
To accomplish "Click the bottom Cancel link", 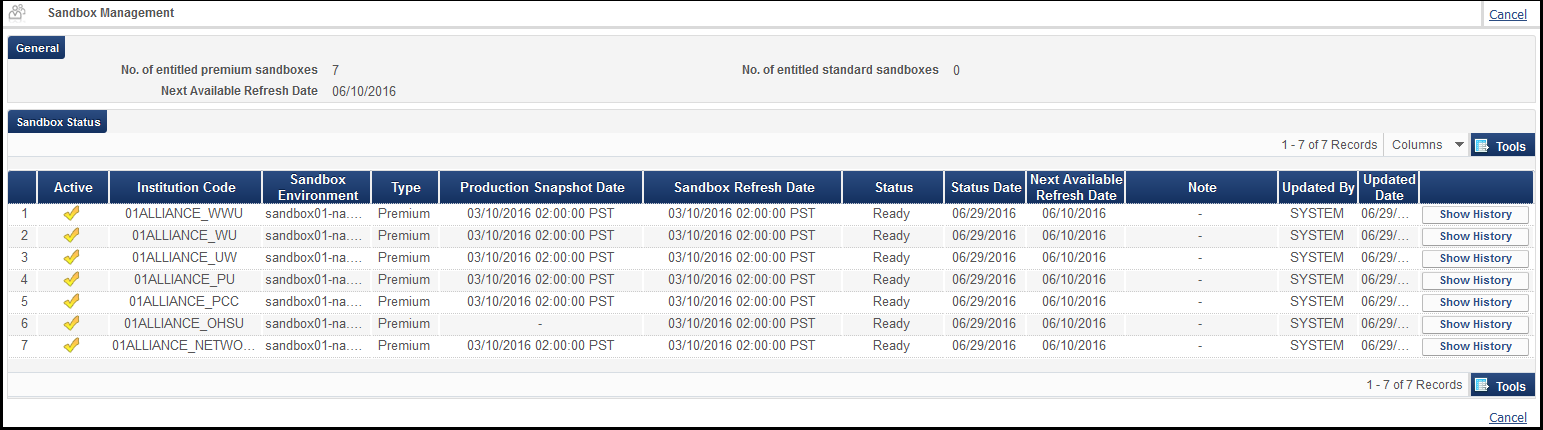I will tap(1508, 417).
